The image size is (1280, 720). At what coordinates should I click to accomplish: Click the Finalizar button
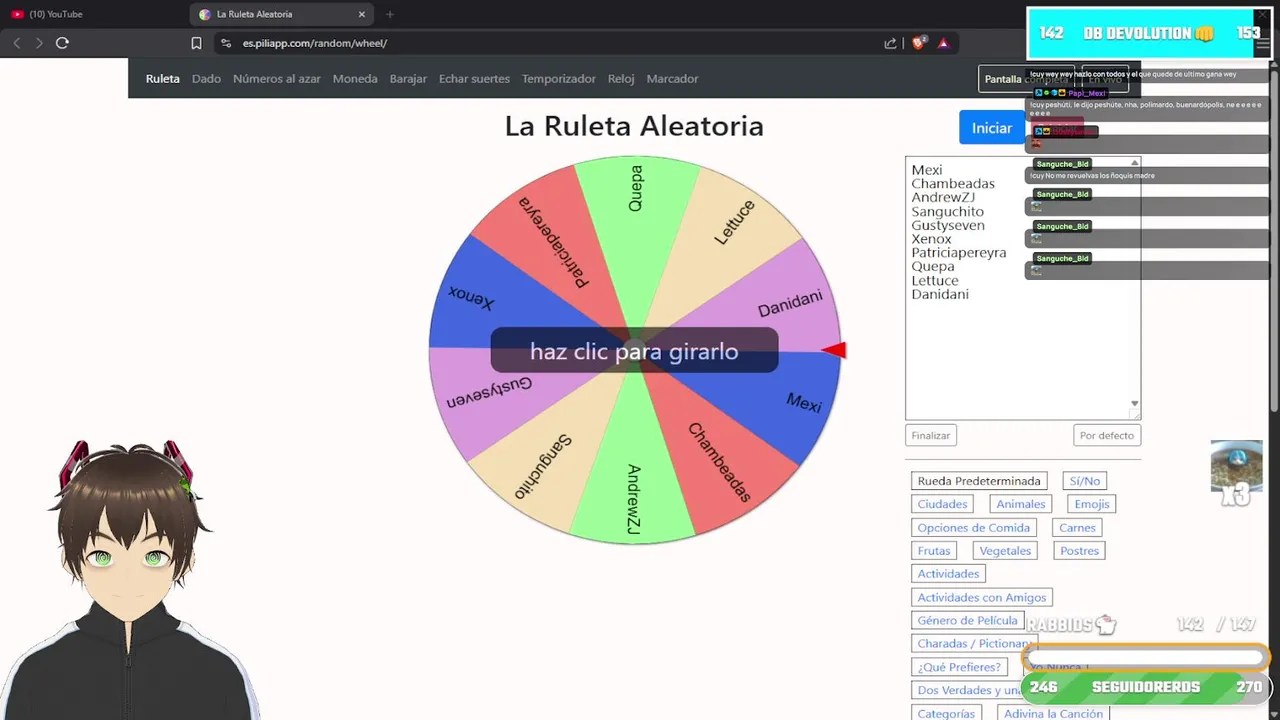[931, 435]
